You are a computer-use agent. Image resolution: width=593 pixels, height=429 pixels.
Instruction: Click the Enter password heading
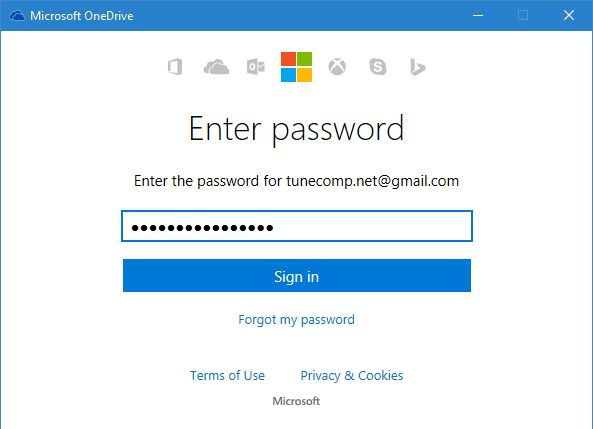click(296, 129)
